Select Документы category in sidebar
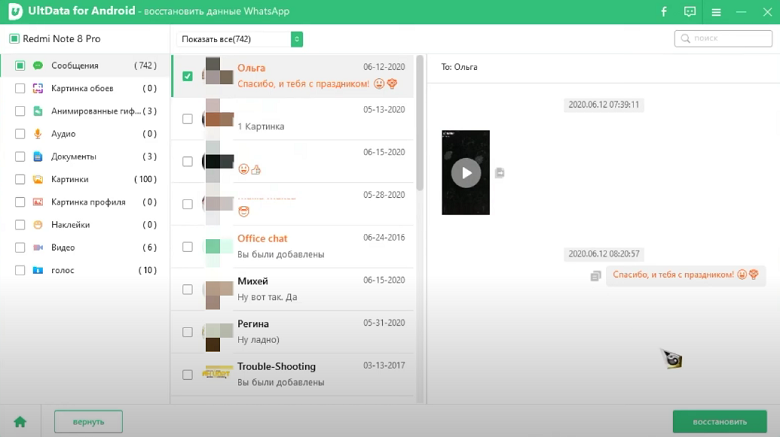 click(x=85, y=156)
